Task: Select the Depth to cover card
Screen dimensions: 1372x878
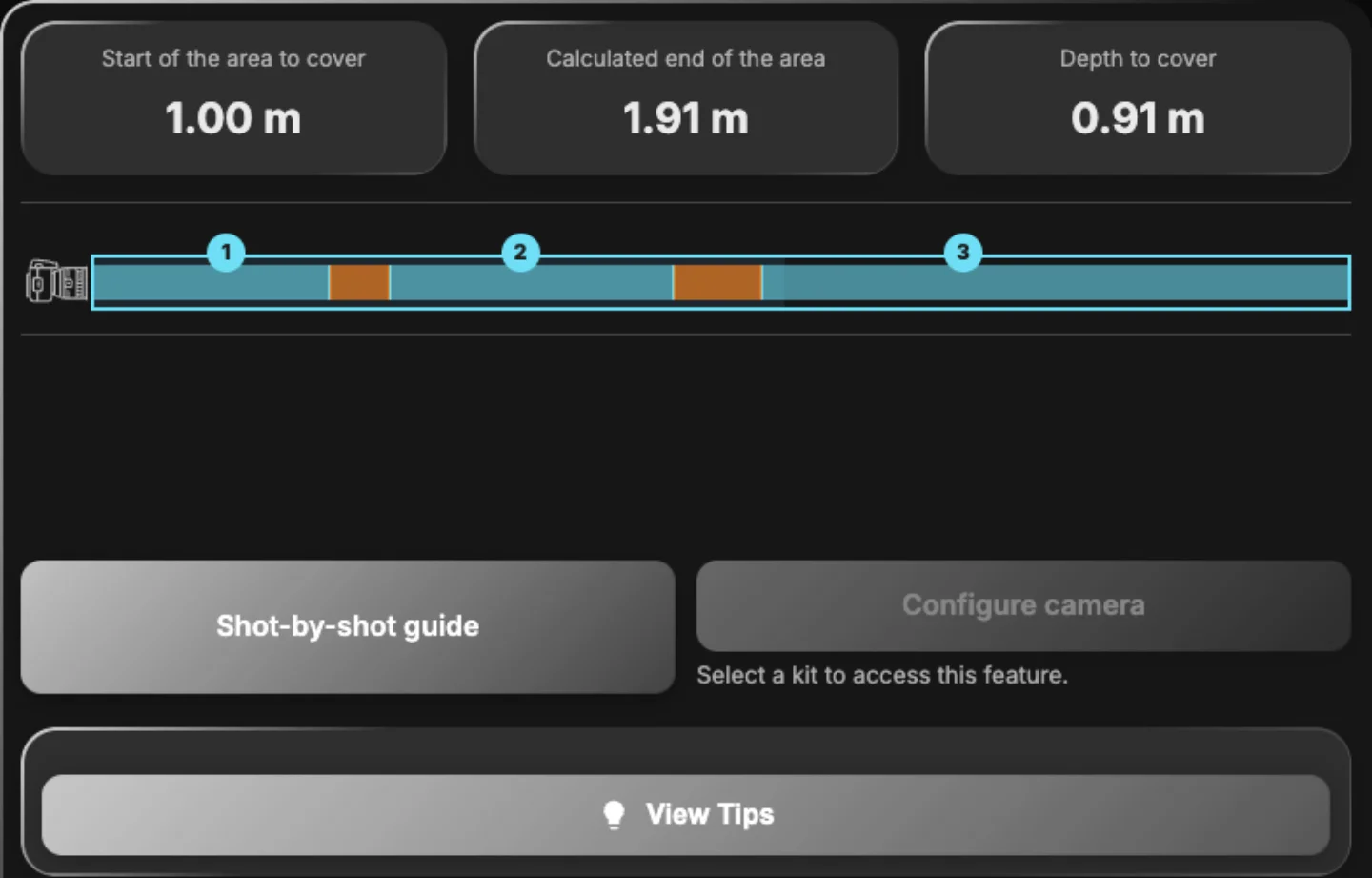Action: (1138, 98)
